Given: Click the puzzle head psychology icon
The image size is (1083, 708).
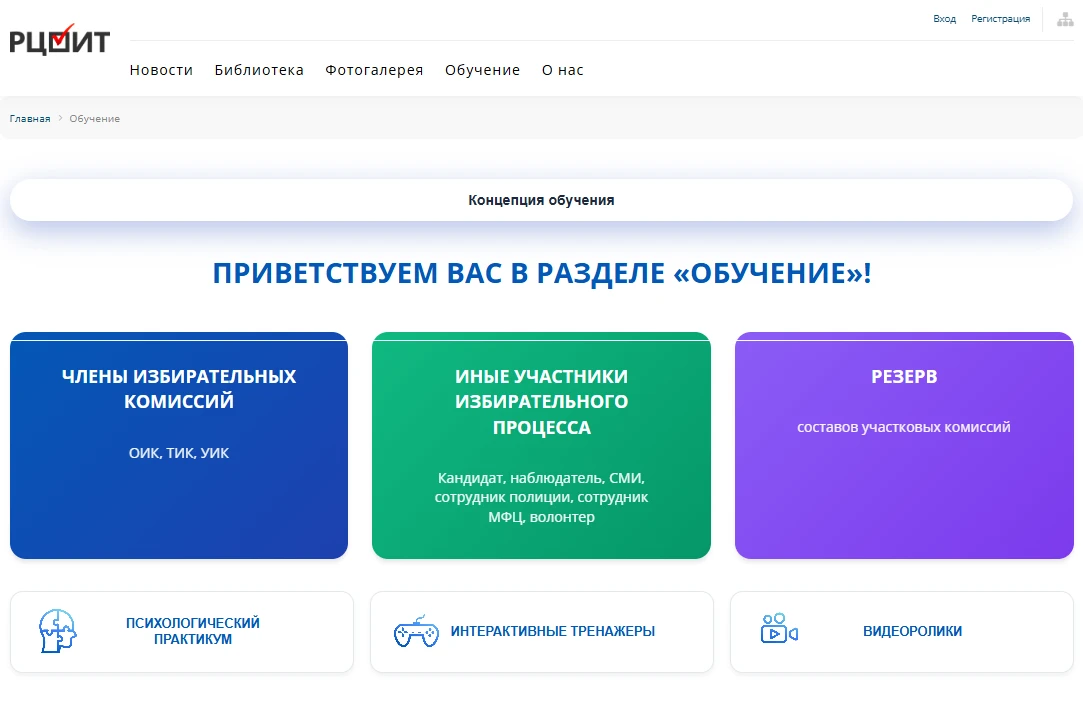Looking at the screenshot, I should coord(57,631).
